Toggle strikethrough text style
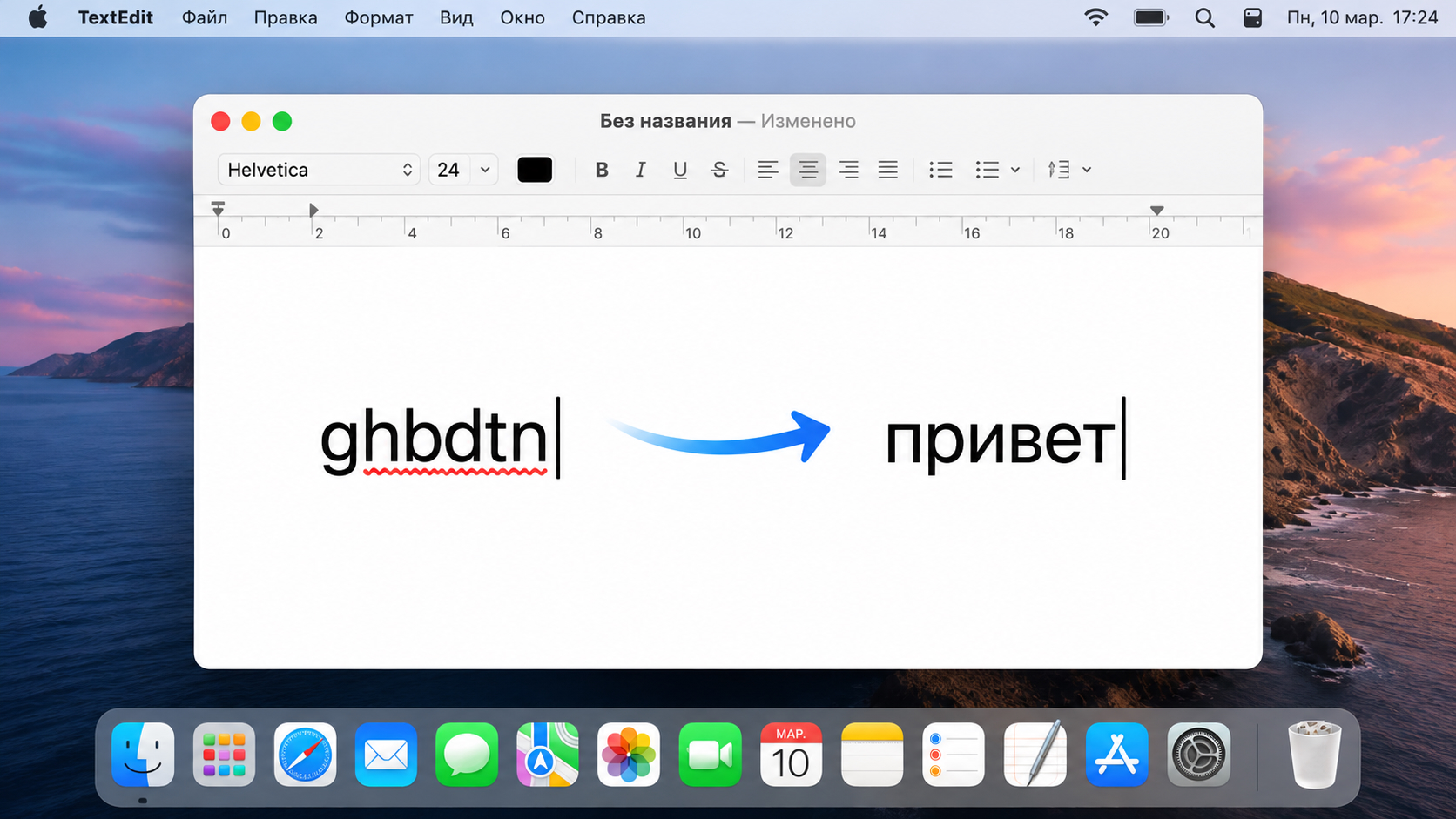The height and width of the screenshot is (819, 1456). [x=719, y=170]
